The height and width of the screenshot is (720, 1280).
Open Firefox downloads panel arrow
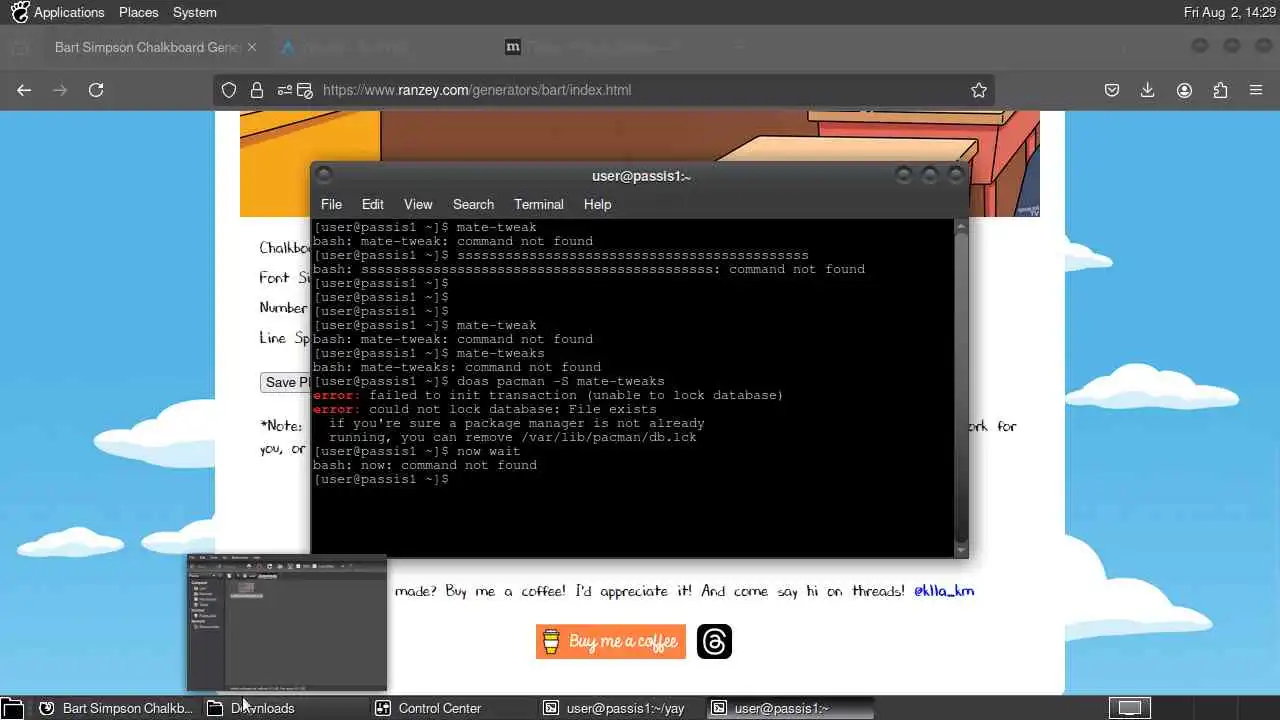click(1148, 90)
